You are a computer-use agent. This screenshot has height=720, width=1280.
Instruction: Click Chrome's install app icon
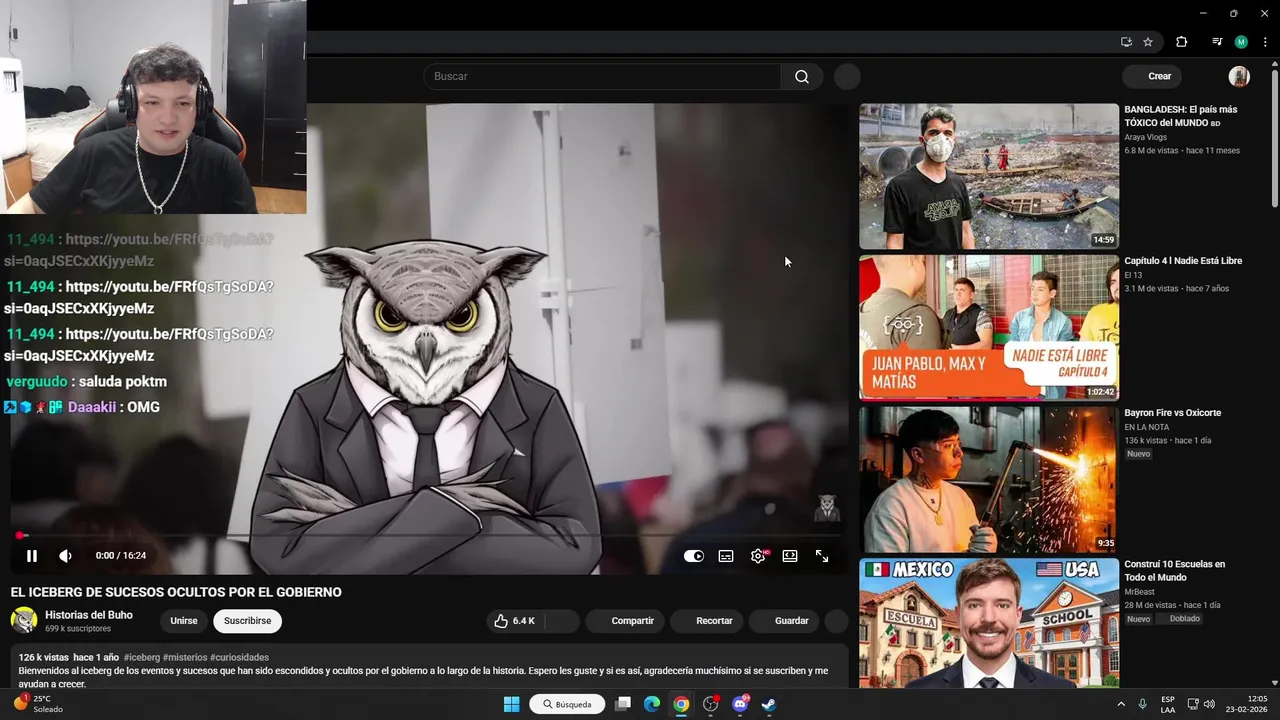pyautogui.click(x=1126, y=42)
